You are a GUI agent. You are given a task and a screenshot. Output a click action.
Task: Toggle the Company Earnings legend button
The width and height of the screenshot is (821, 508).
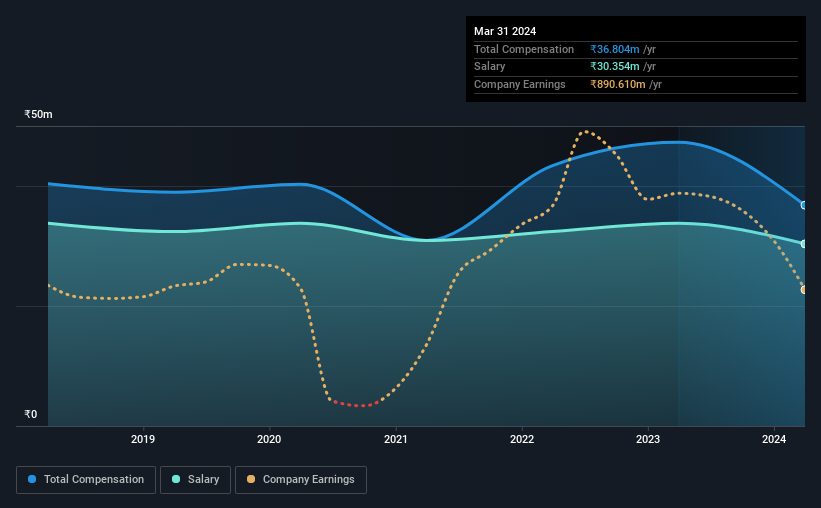[301, 480]
